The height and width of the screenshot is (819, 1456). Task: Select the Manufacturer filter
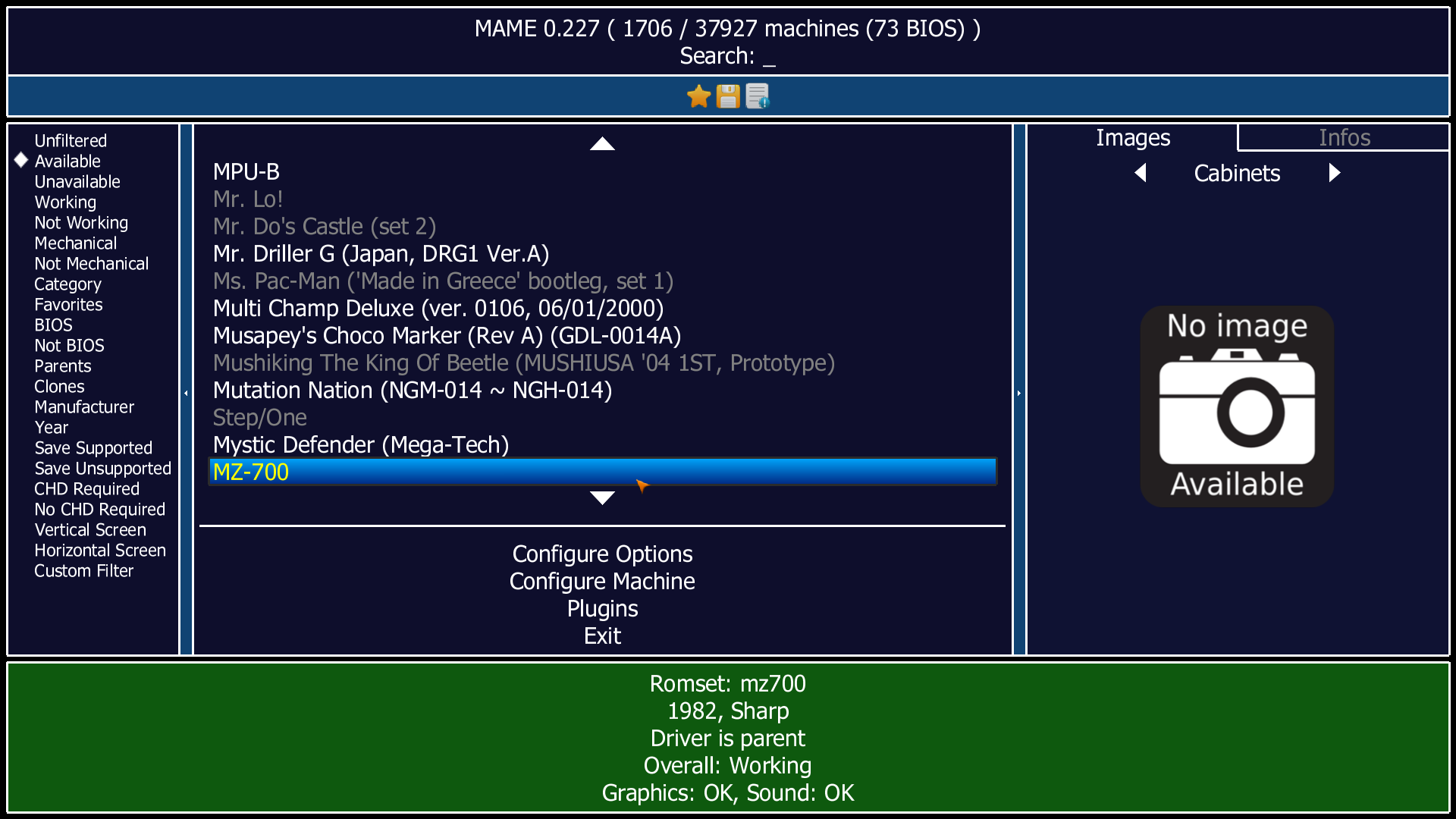84,406
